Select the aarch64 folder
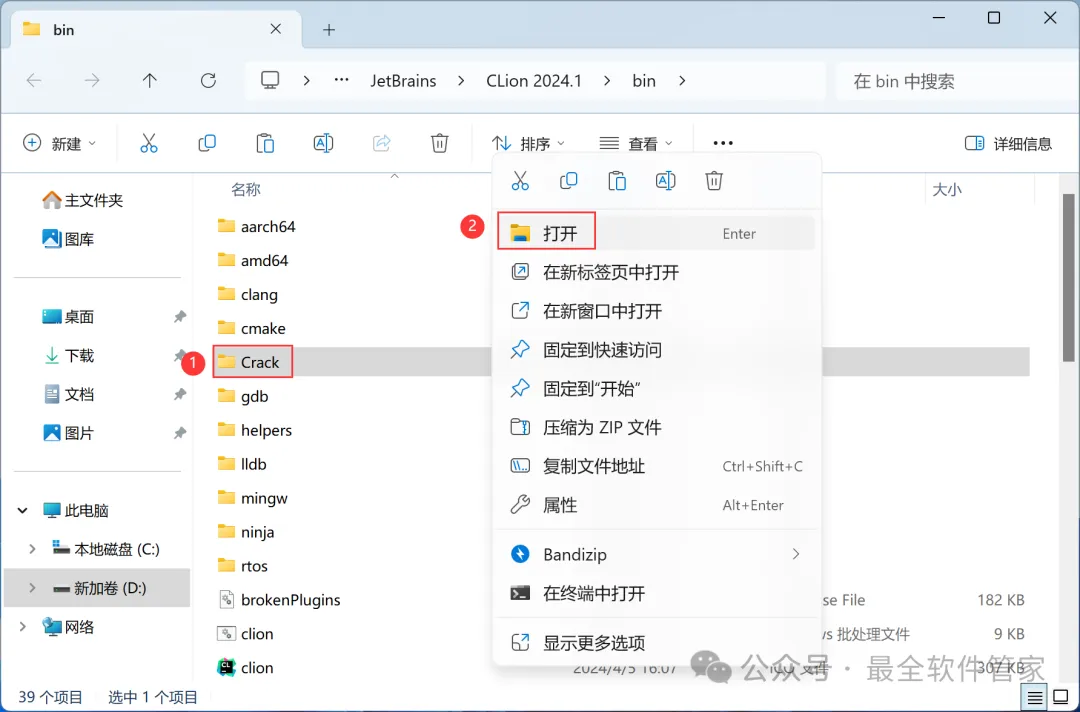This screenshot has height=712, width=1080. [257, 227]
